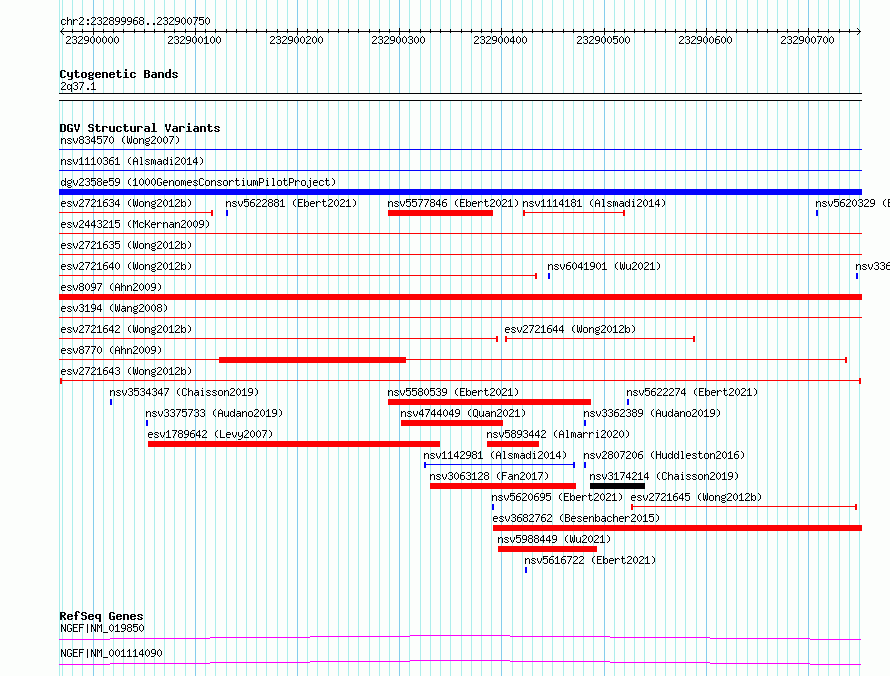The height and width of the screenshot is (676, 890).
Task: Select dgv2358e59 1000GenomesConsortiumPilotProject label
Action: tap(198, 182)
